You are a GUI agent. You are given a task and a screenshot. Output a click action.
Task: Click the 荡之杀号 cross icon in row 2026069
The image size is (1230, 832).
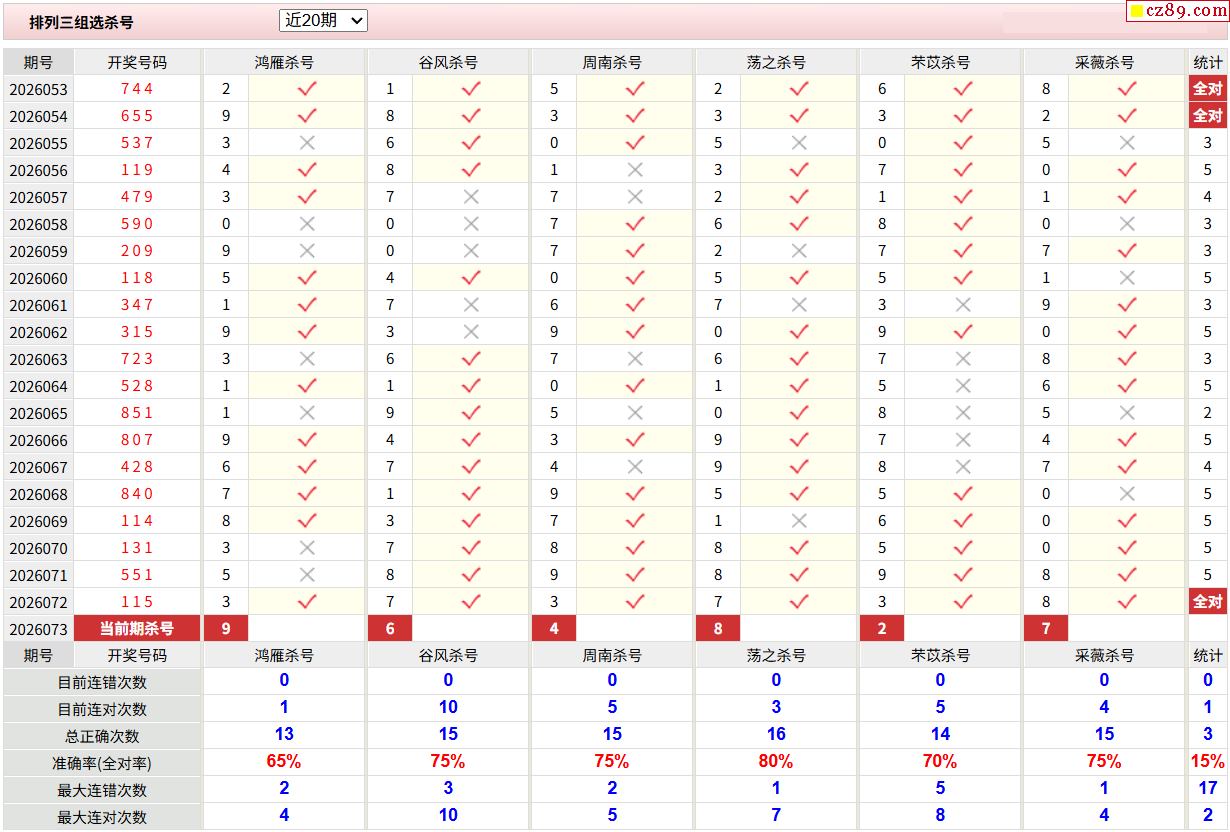(x=799, y=521)
